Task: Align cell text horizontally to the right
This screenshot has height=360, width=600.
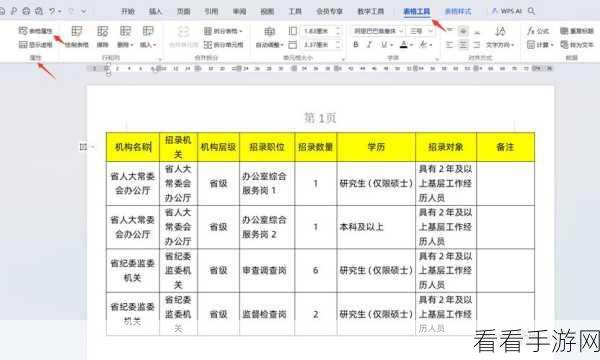Action: tap(477, 45)
